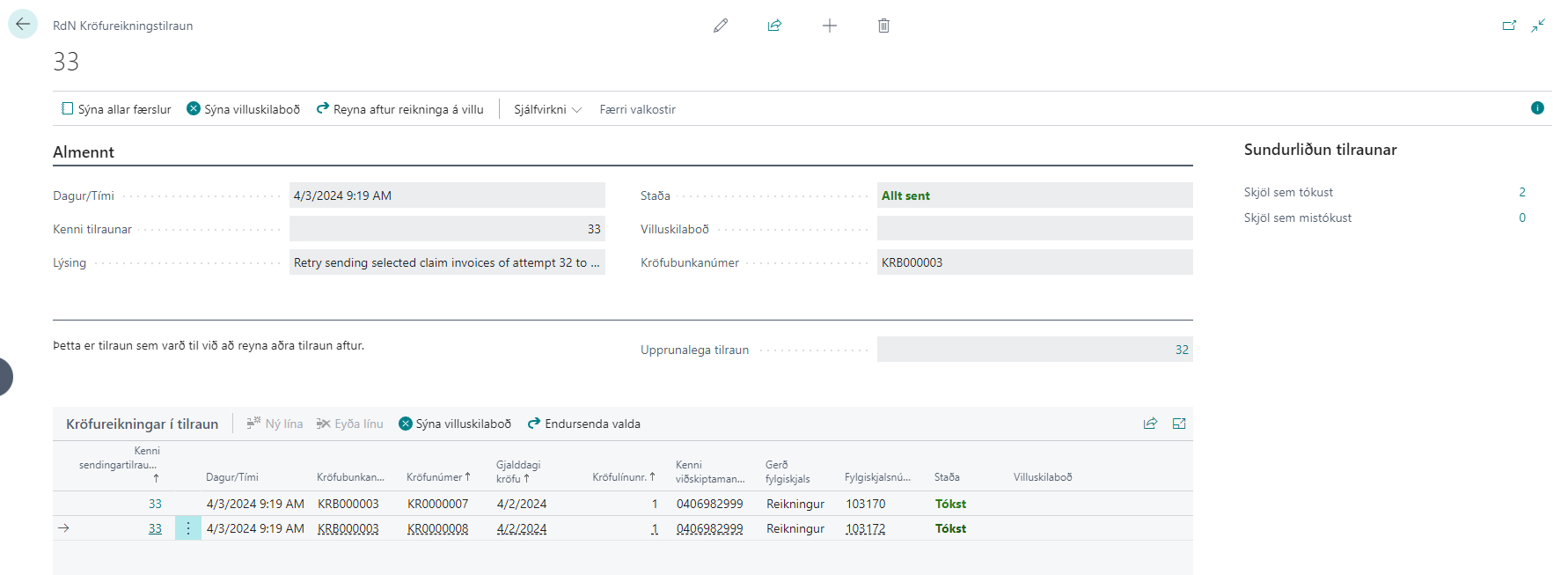This screenshot has height=575, width=1568.
Task: Click Reyna aftur reikninga á villu
Action: point(400,109)
